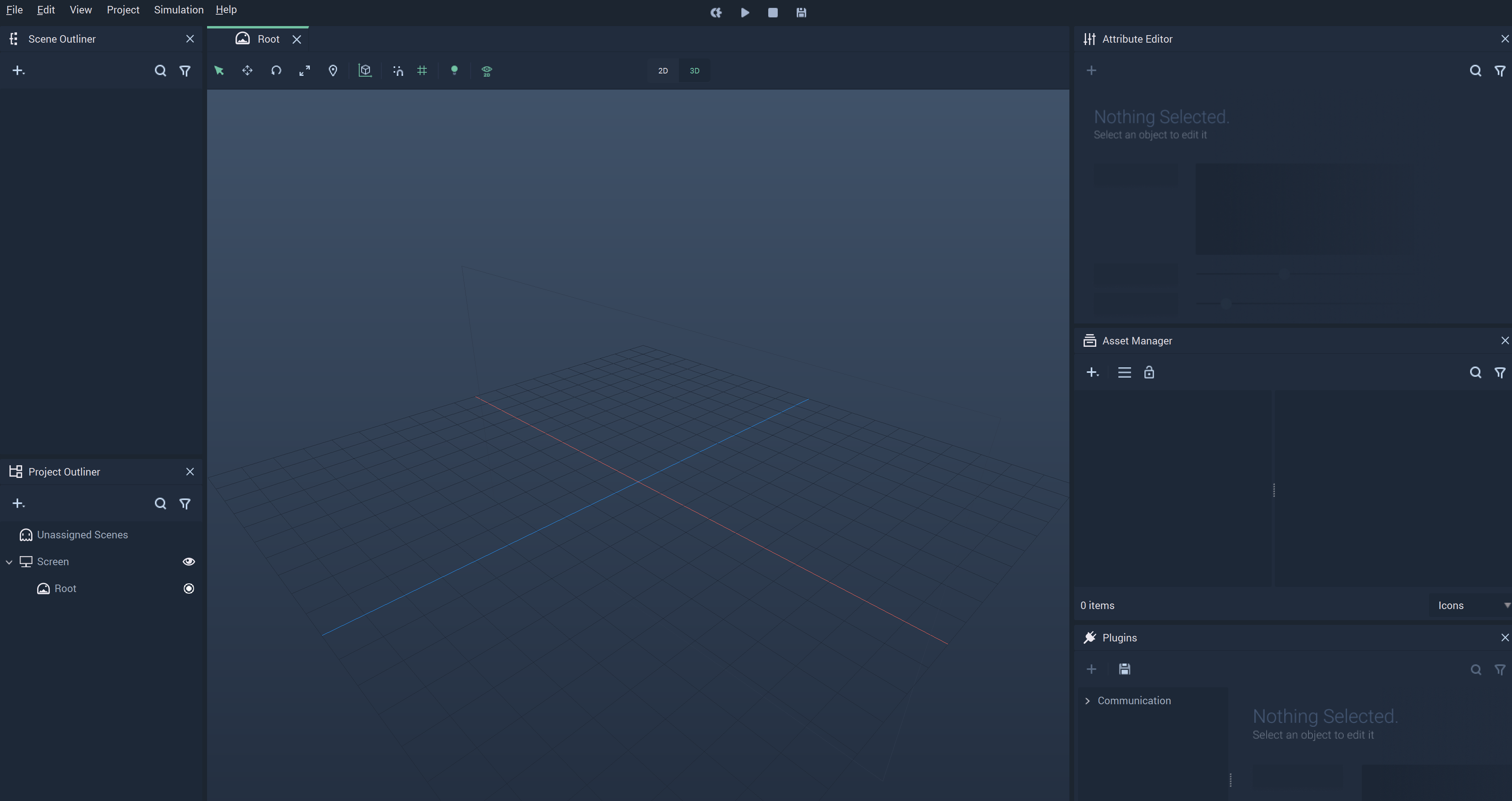Search in the Project Outliner
Screen dimensions: 1512x801
[160, 504]
